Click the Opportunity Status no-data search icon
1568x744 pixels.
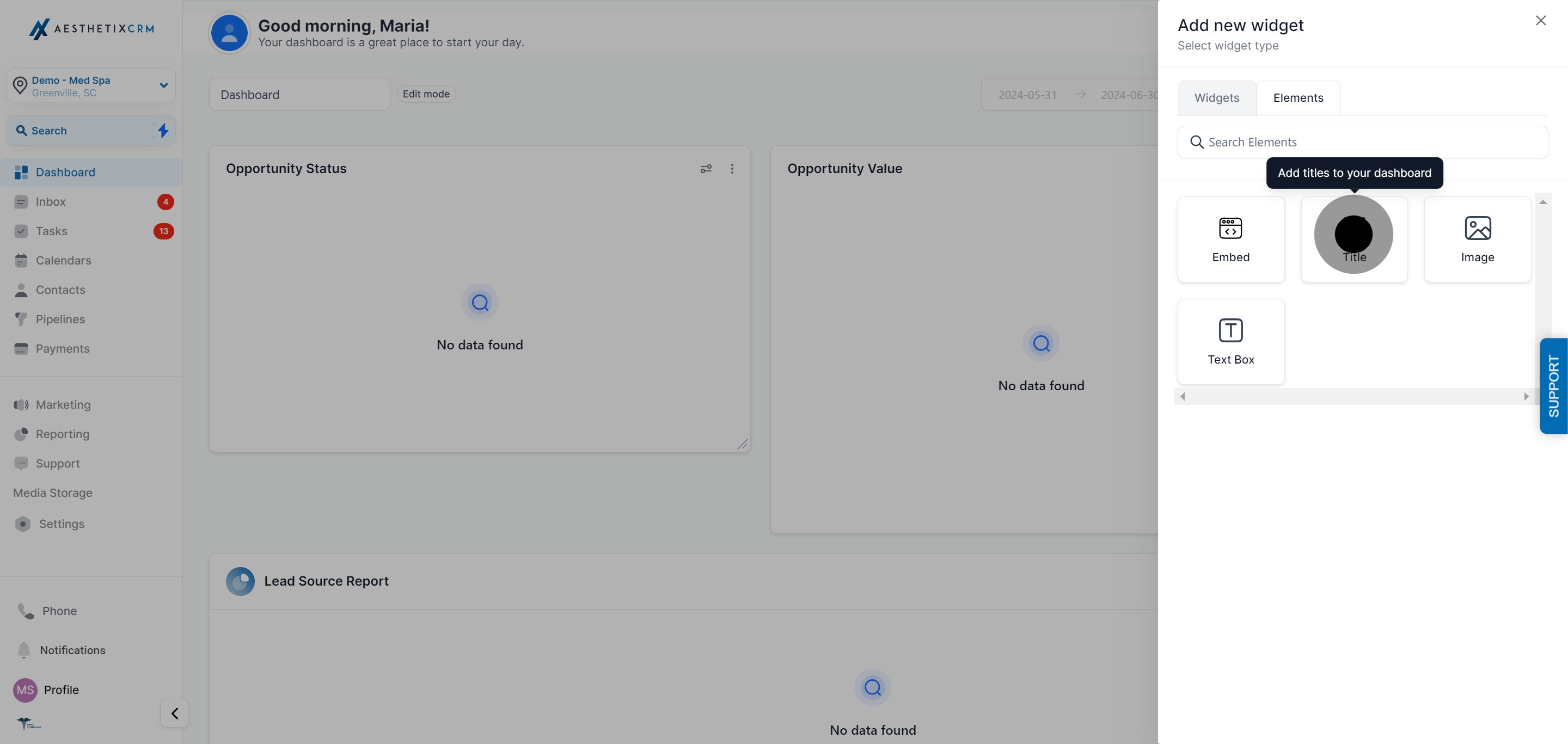pyautogui.click(x=480, y=303)
